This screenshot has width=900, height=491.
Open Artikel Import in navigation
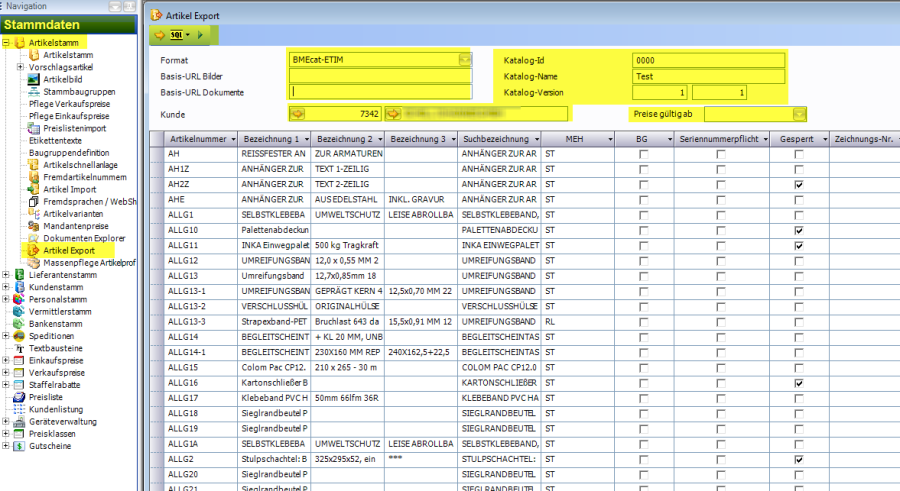coord(69,189)
